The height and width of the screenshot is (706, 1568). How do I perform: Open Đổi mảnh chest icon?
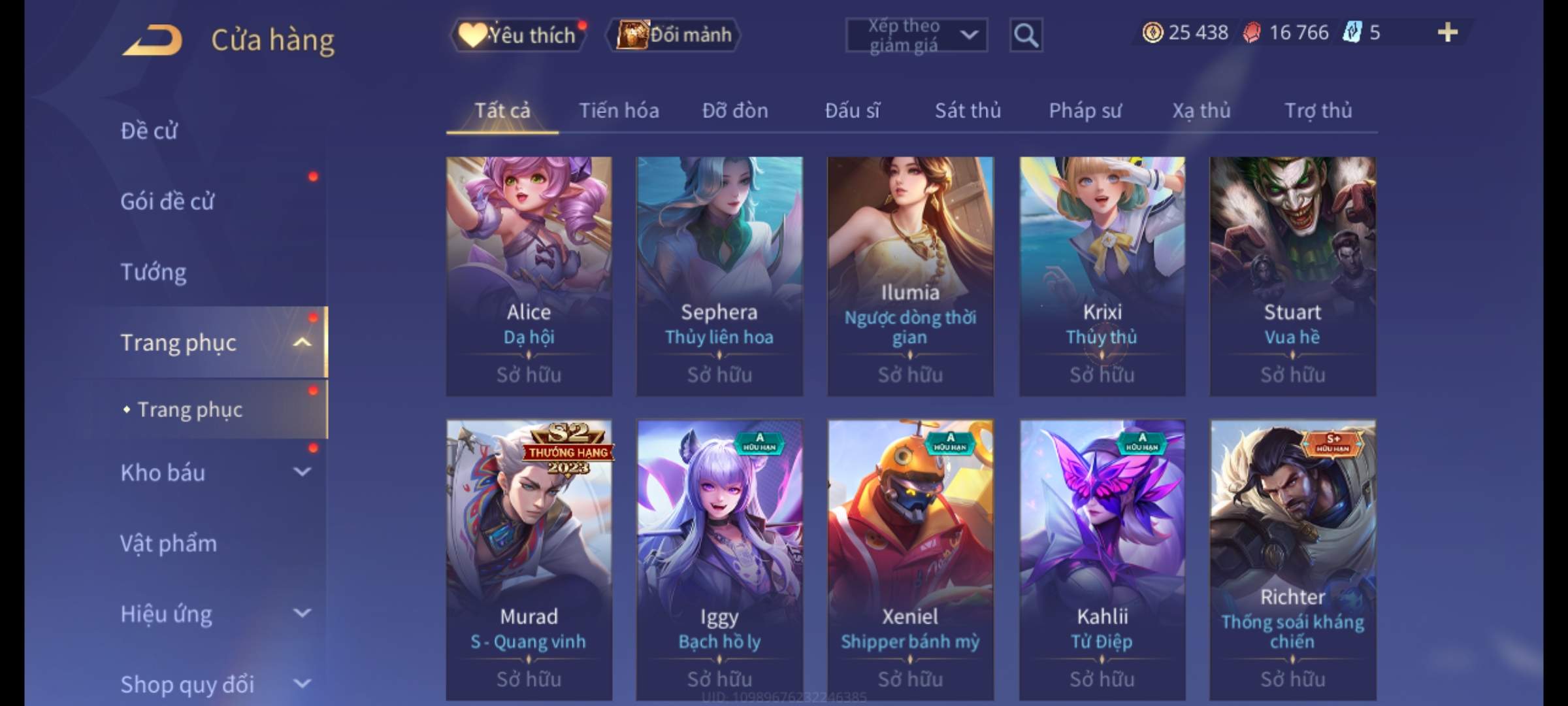[674, 35]
